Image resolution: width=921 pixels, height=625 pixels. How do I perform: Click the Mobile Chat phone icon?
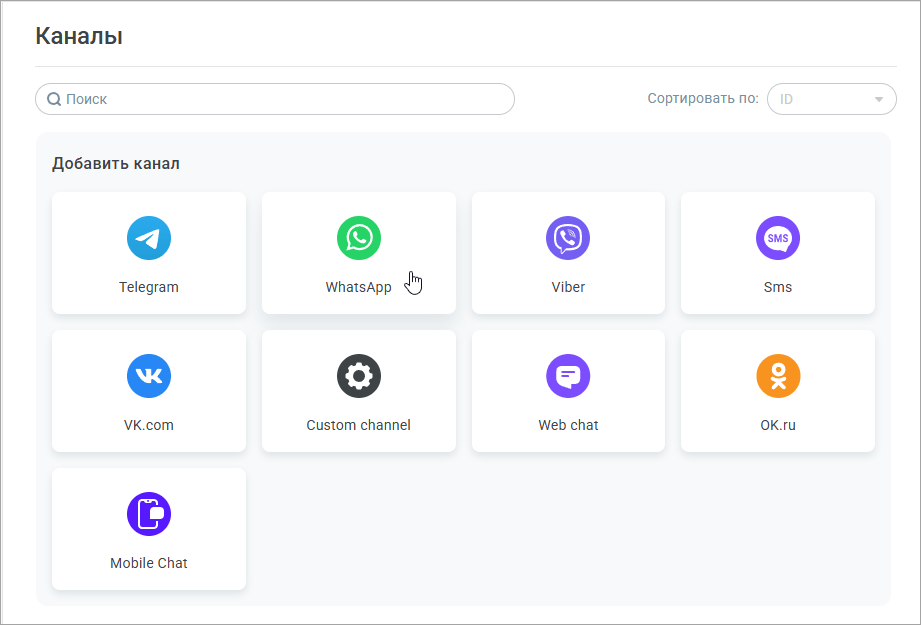tap(149, 514)
